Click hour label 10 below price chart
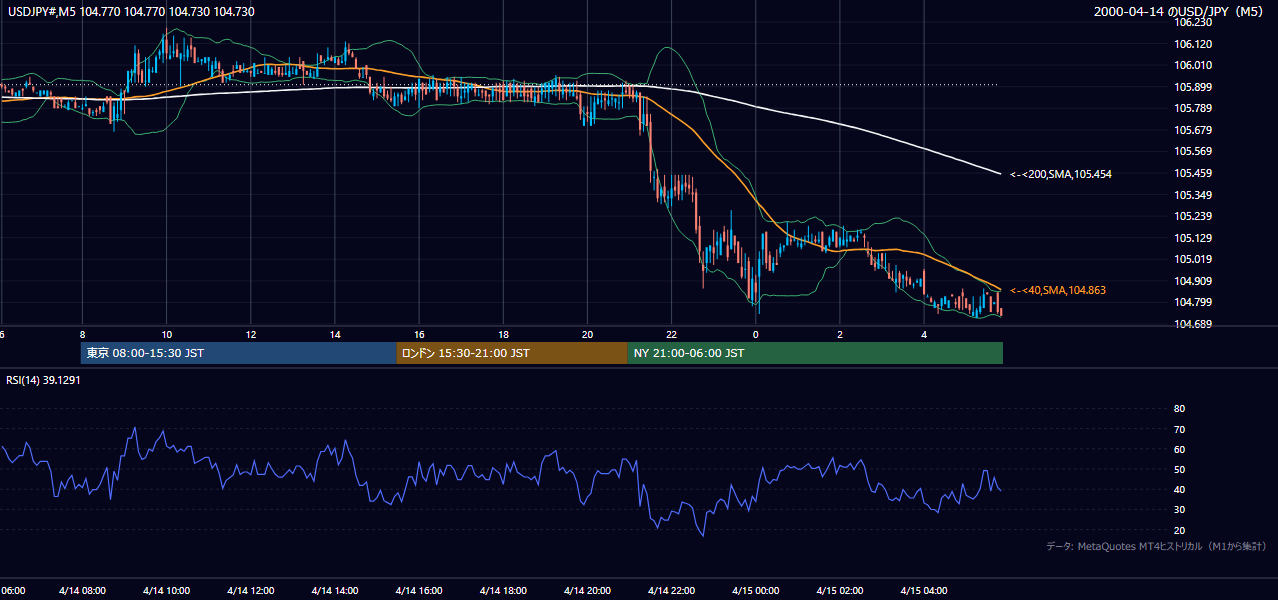This screenshot has width=1278, height=600. click(x=166, y=334)
